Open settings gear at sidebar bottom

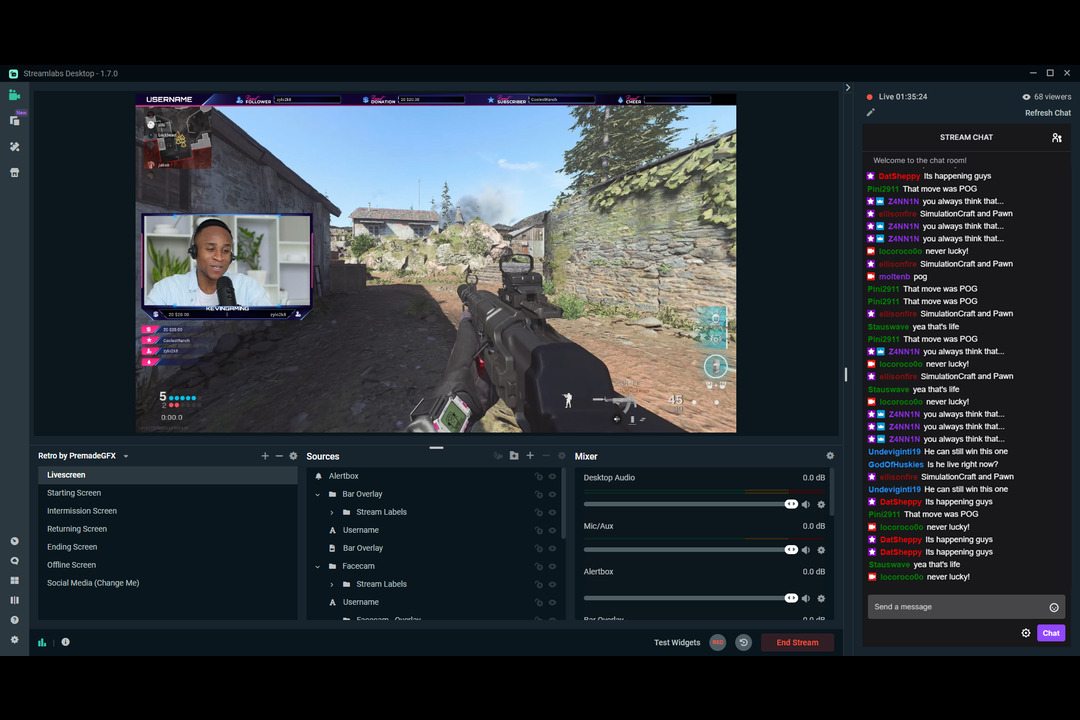(14, 640)
